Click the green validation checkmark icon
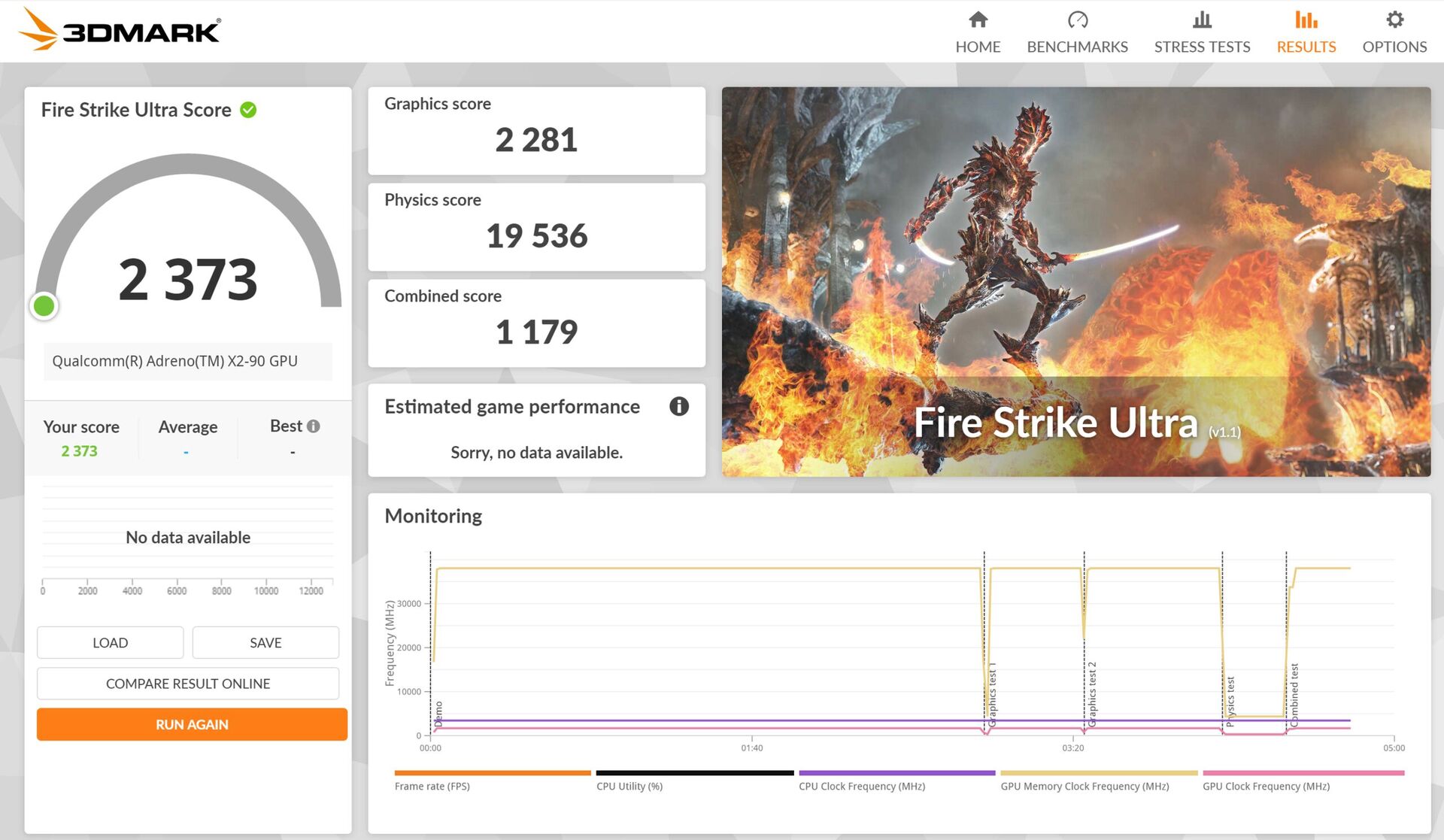The height and width of the screenshot is (840, 1444). coord(248,110)
